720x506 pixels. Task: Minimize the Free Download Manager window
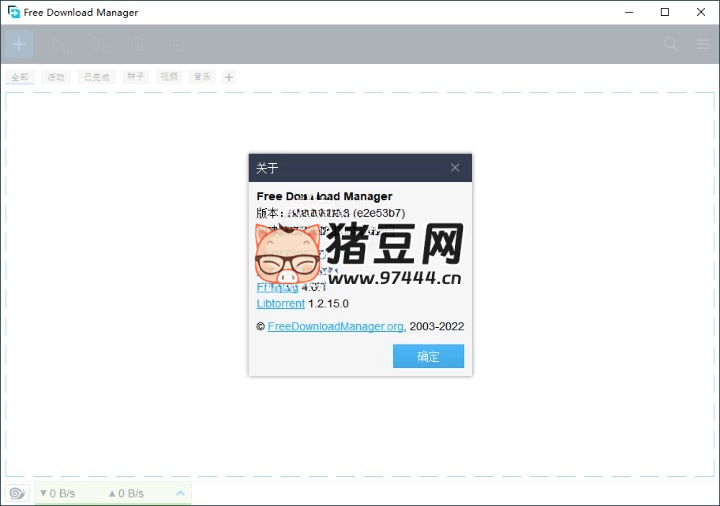pyautogui.click(x=629, y=12)
